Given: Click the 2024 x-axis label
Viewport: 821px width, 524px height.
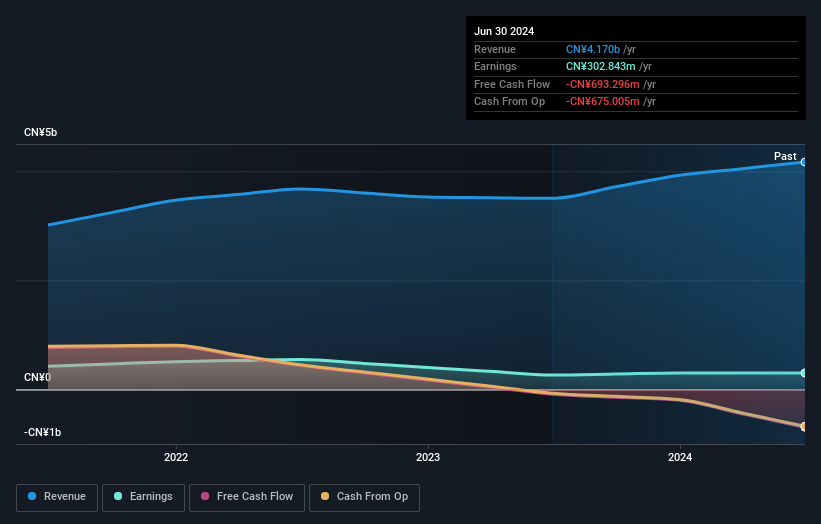Looking at the screenshot, I should point(680,457).
